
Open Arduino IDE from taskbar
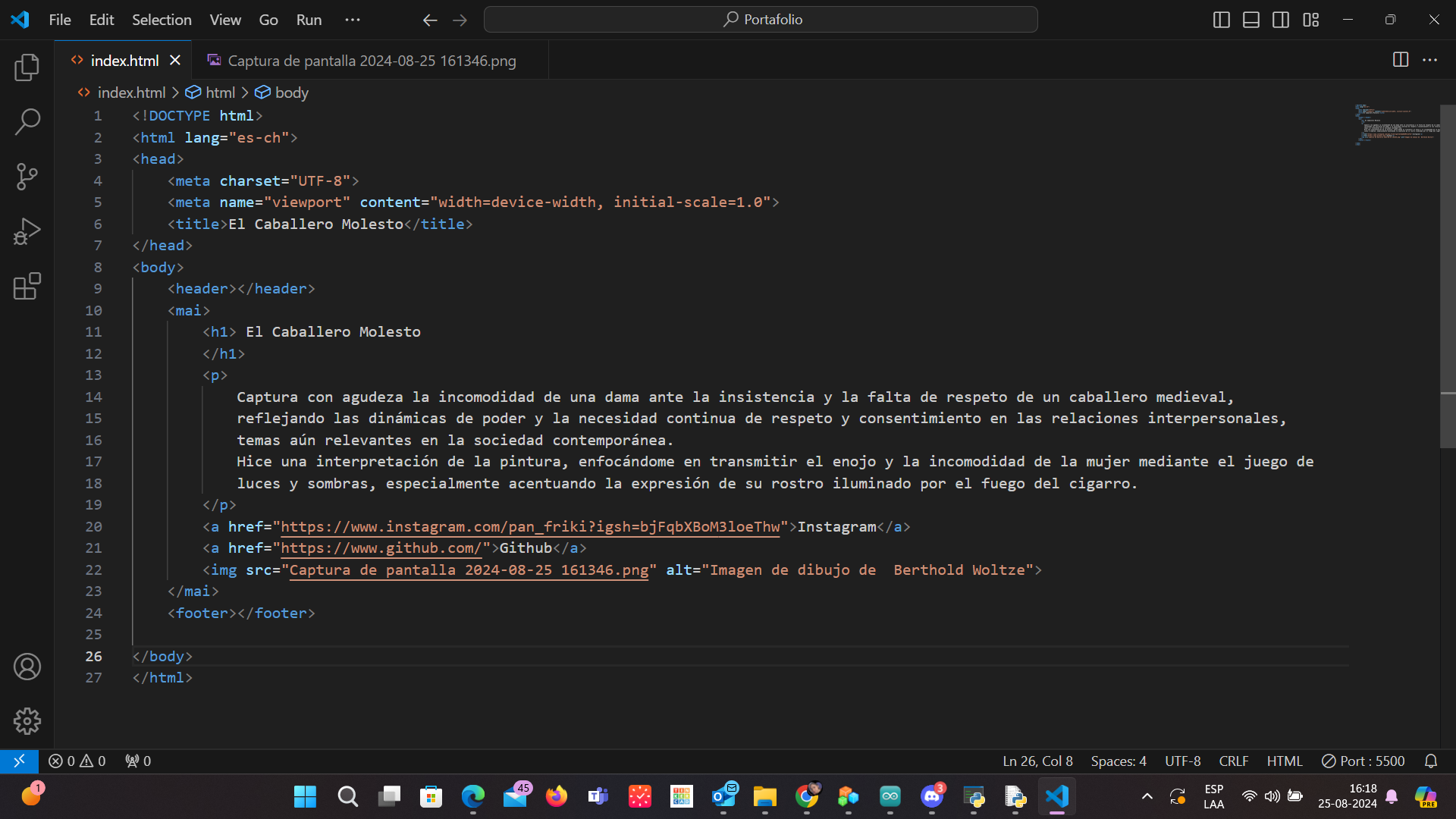[x=890, y=796]
